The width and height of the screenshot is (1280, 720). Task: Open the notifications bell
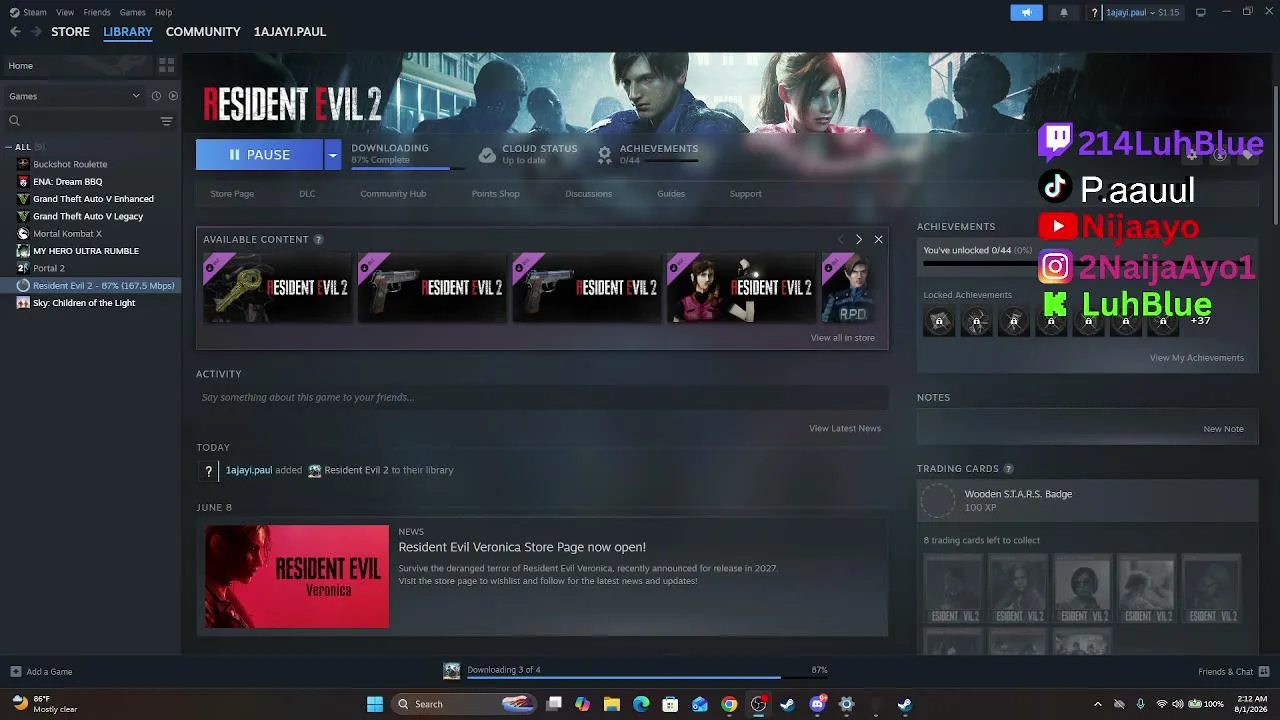(1063, 12)
